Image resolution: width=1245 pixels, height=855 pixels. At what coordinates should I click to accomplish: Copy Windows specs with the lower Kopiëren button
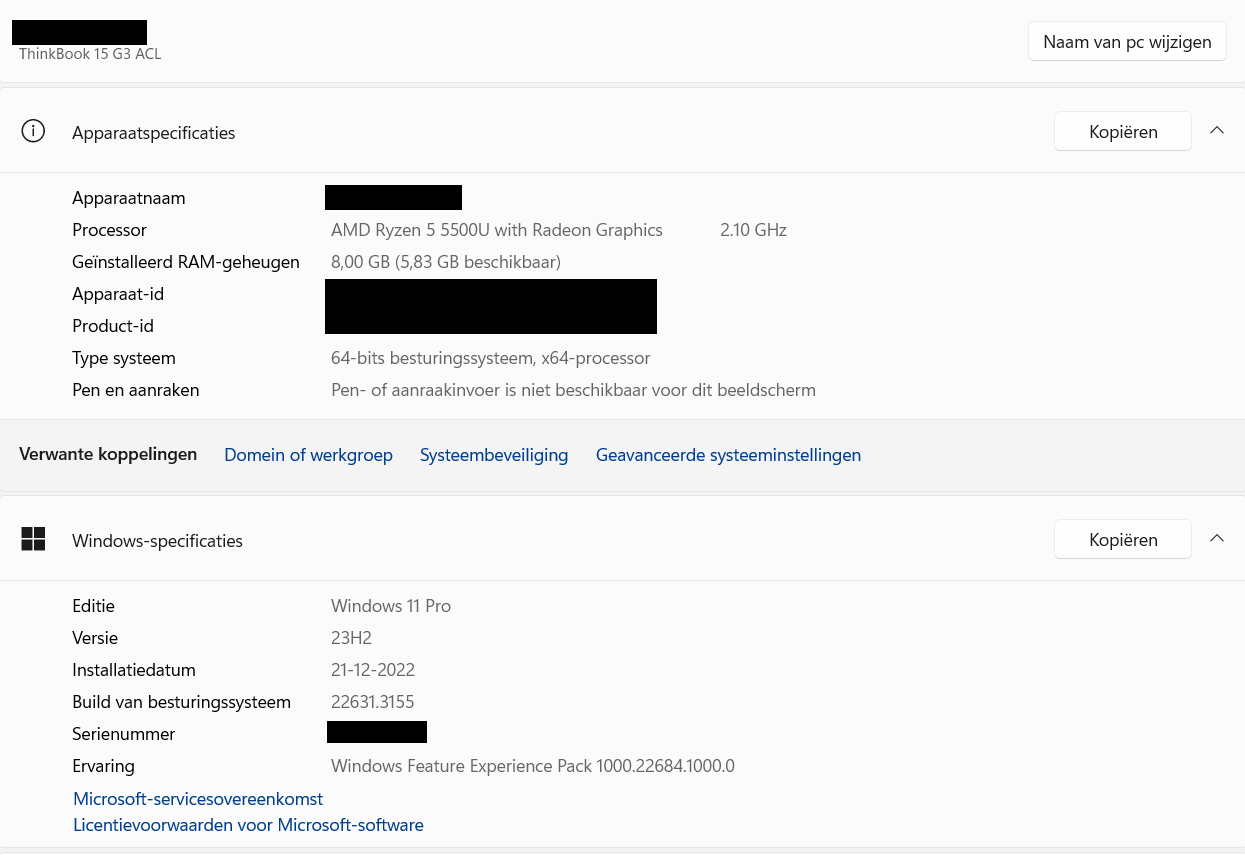tap(1123, 539)
